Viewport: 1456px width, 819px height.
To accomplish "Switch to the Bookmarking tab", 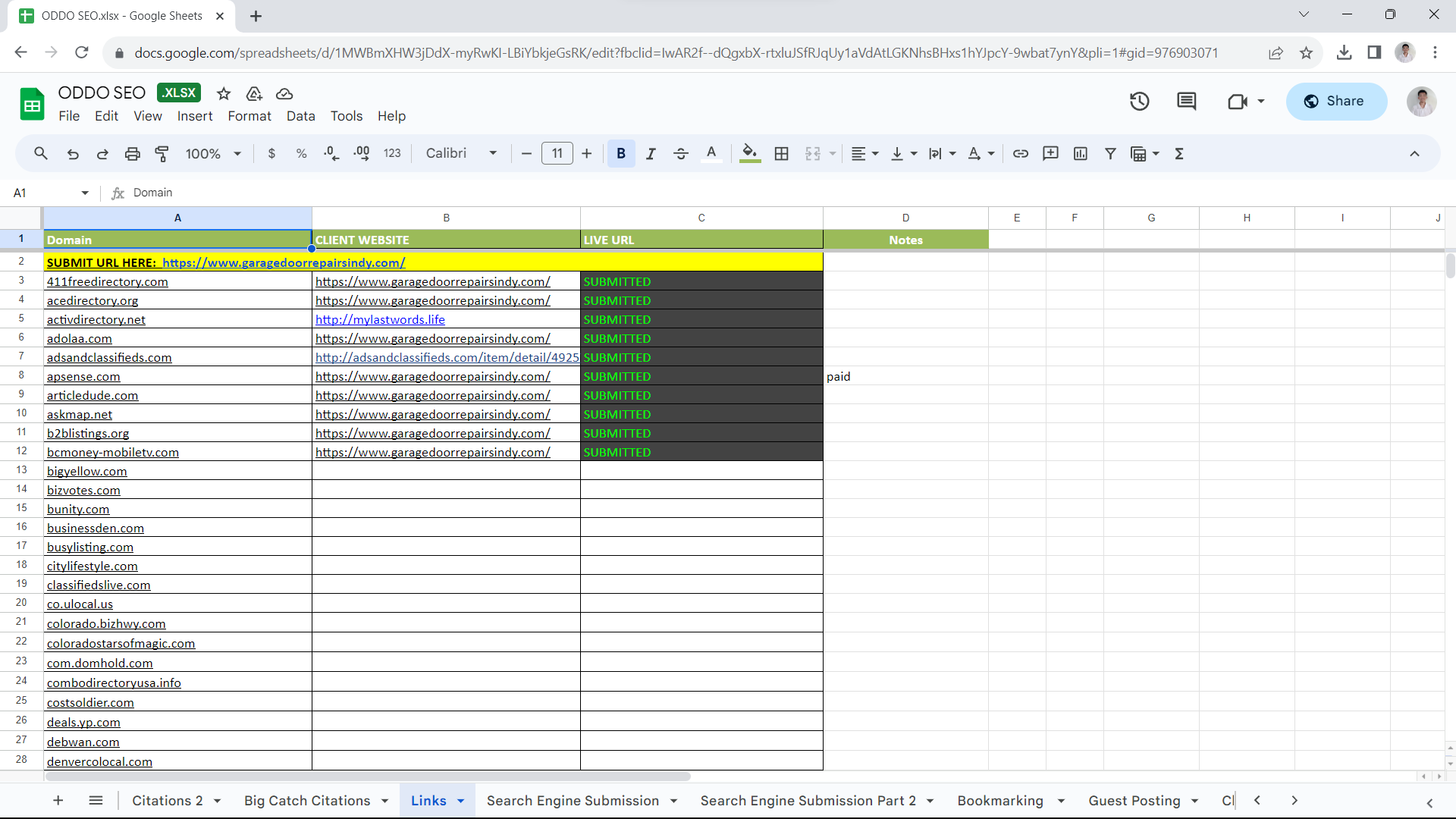I will coord(1000,801).
